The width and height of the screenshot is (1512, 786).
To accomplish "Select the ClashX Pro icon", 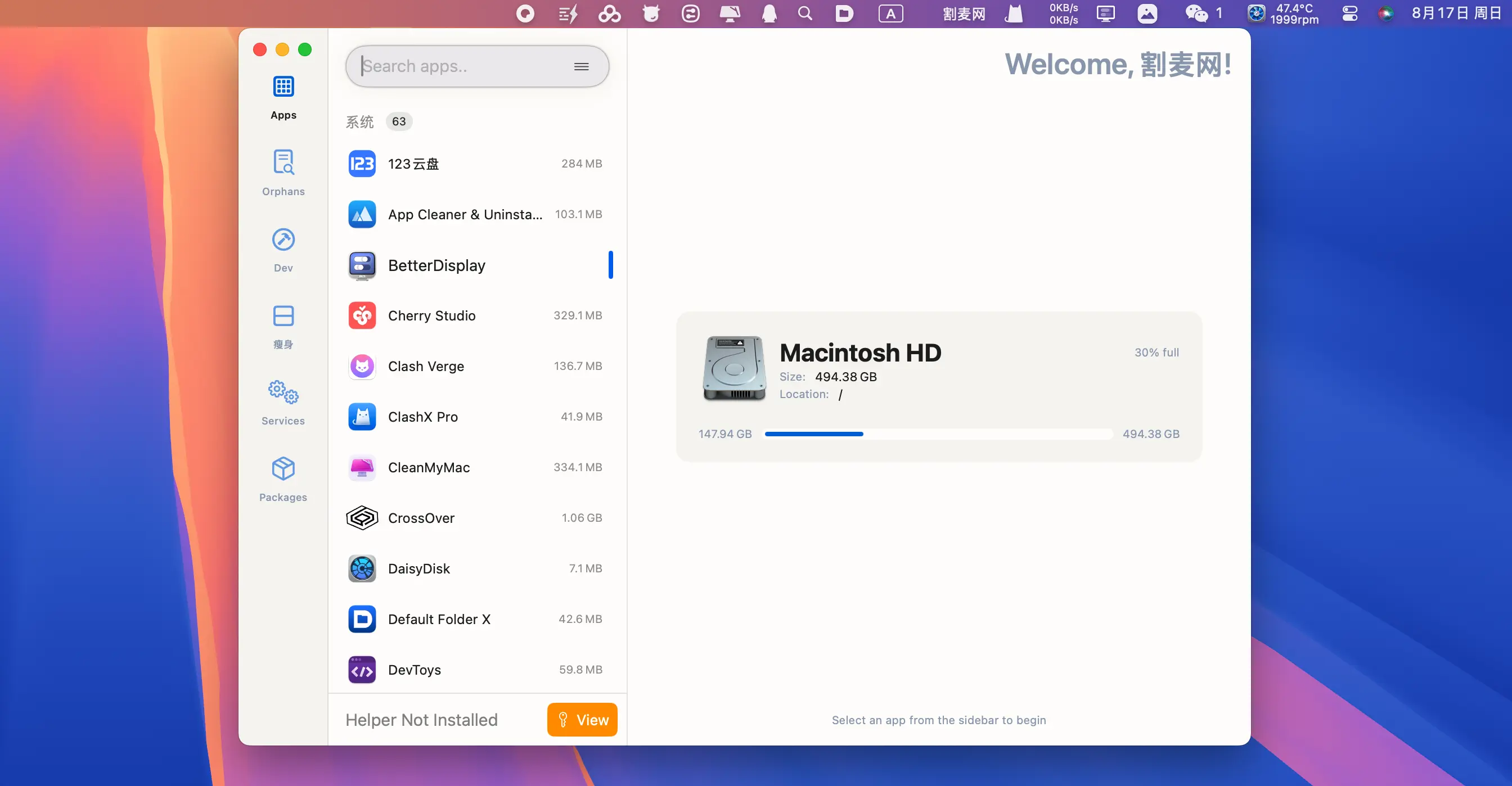I will click(362, 417).
